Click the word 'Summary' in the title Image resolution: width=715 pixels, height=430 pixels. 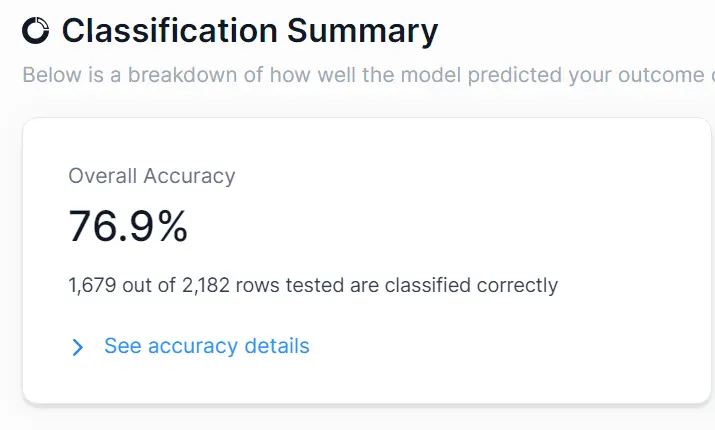pyautogui.click(x=362, y=31)
